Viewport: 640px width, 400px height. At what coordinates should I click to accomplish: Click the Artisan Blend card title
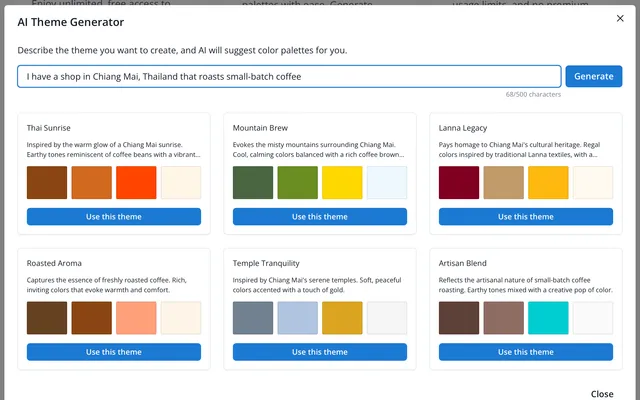point(462,263)
